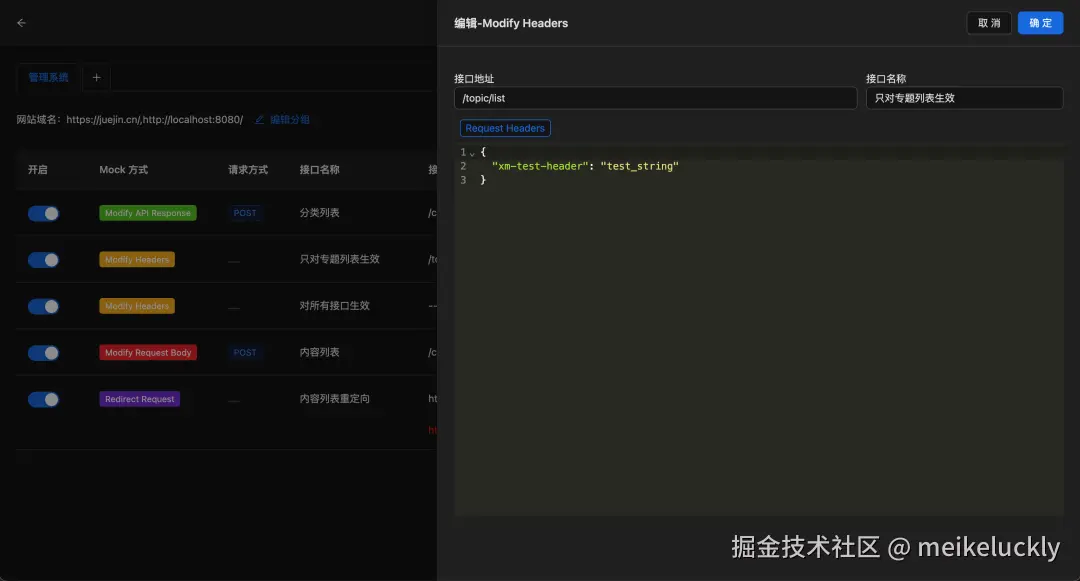Select the 管理系统 group tab
Image resolution: width=1080 pixels, height=581 pixels.
tap(48, 78)
